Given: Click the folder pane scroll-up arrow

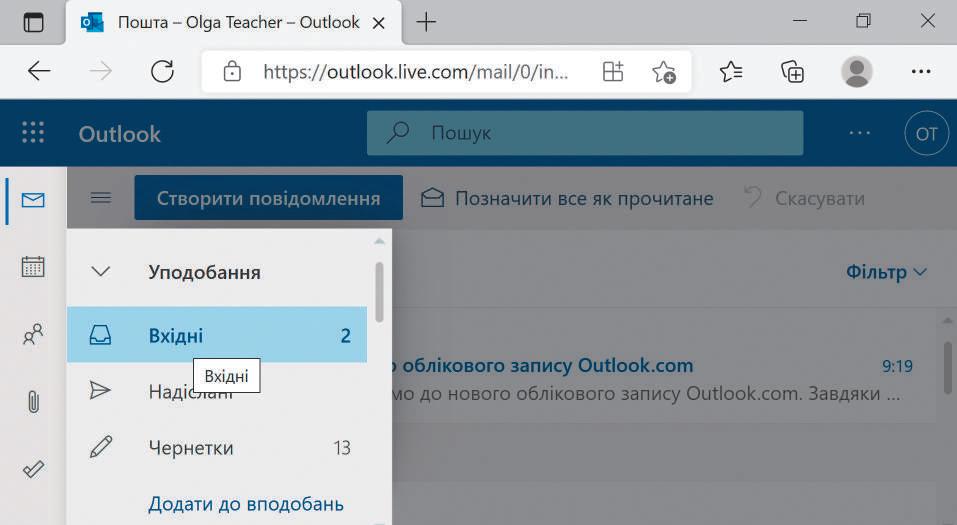Looking at the screenshot, I should pyautogui.click(x=379, y=242).
